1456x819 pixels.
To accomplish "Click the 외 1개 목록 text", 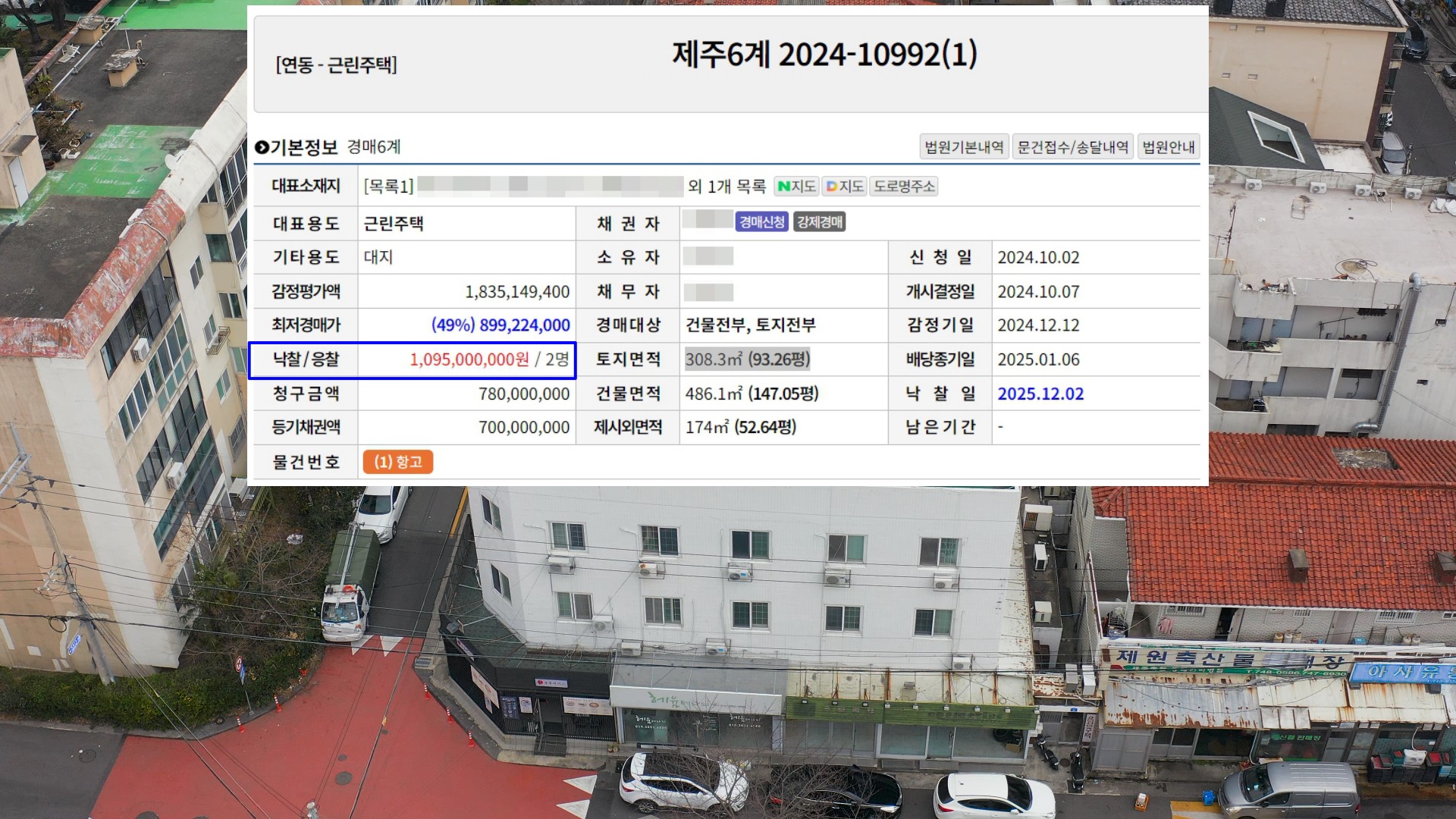I will [726, 187].
